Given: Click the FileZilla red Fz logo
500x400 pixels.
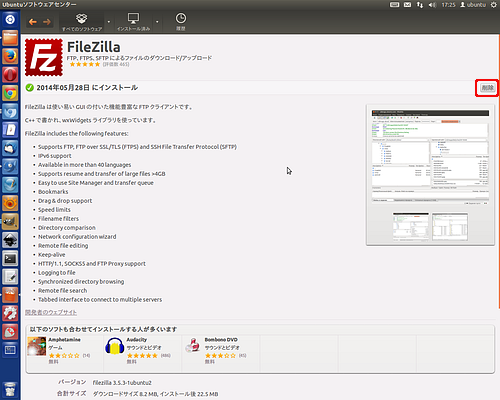Looking at the screenshot, I should point(44,57).
